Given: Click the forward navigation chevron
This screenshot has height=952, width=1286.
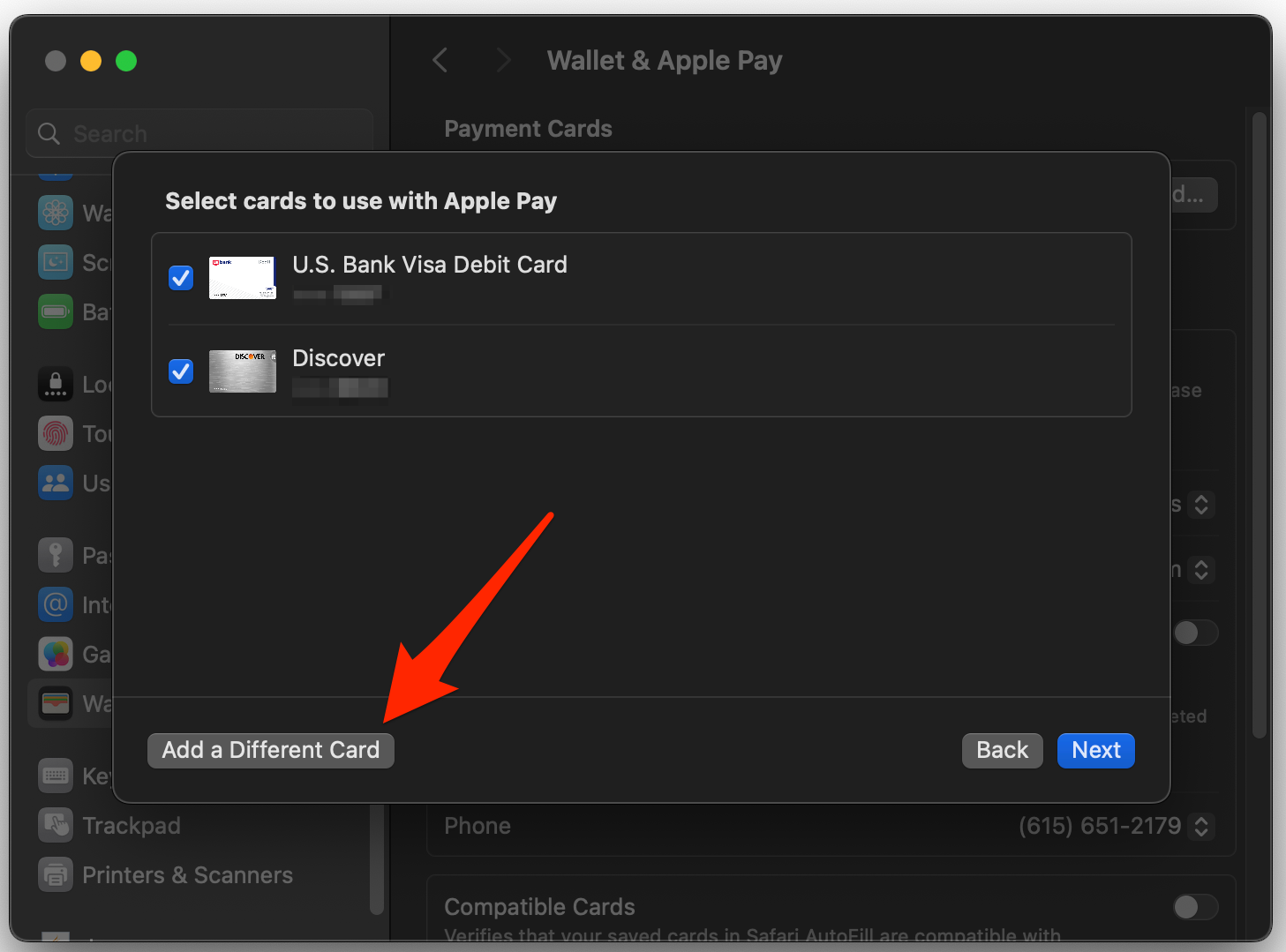Looking at the screenshot, I should 501,59.
